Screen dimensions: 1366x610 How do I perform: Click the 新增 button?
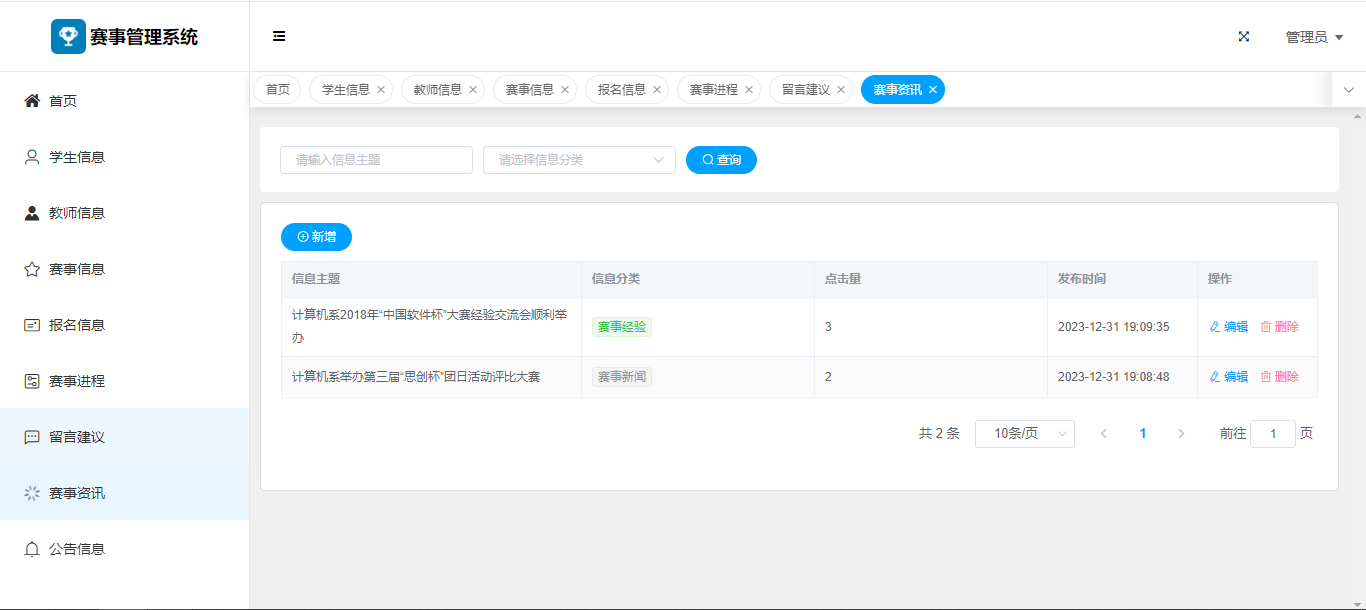pyautogui.click(x=316, y=237)
